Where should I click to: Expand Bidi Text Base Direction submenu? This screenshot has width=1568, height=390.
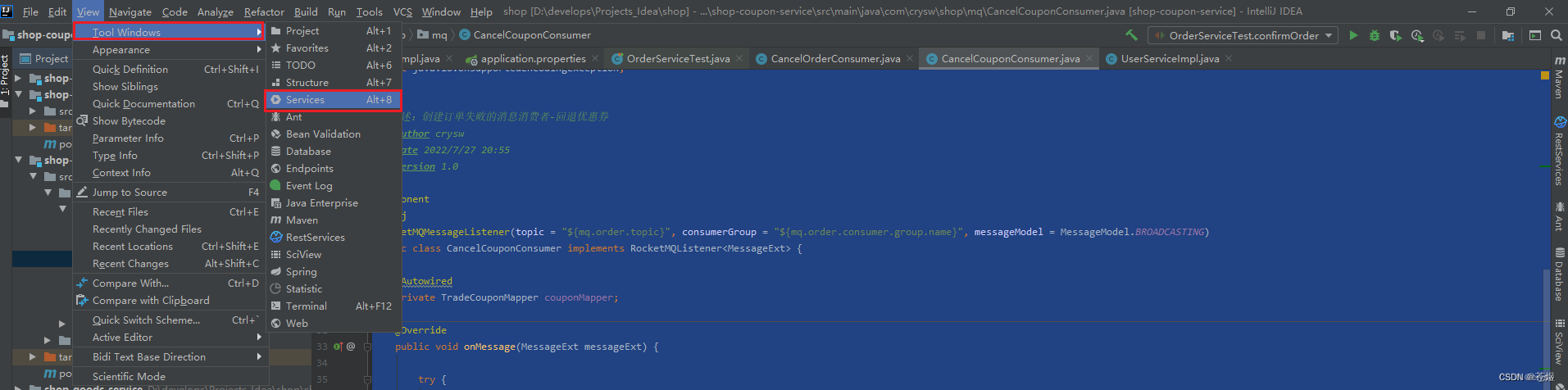click(x=169, y=357)
